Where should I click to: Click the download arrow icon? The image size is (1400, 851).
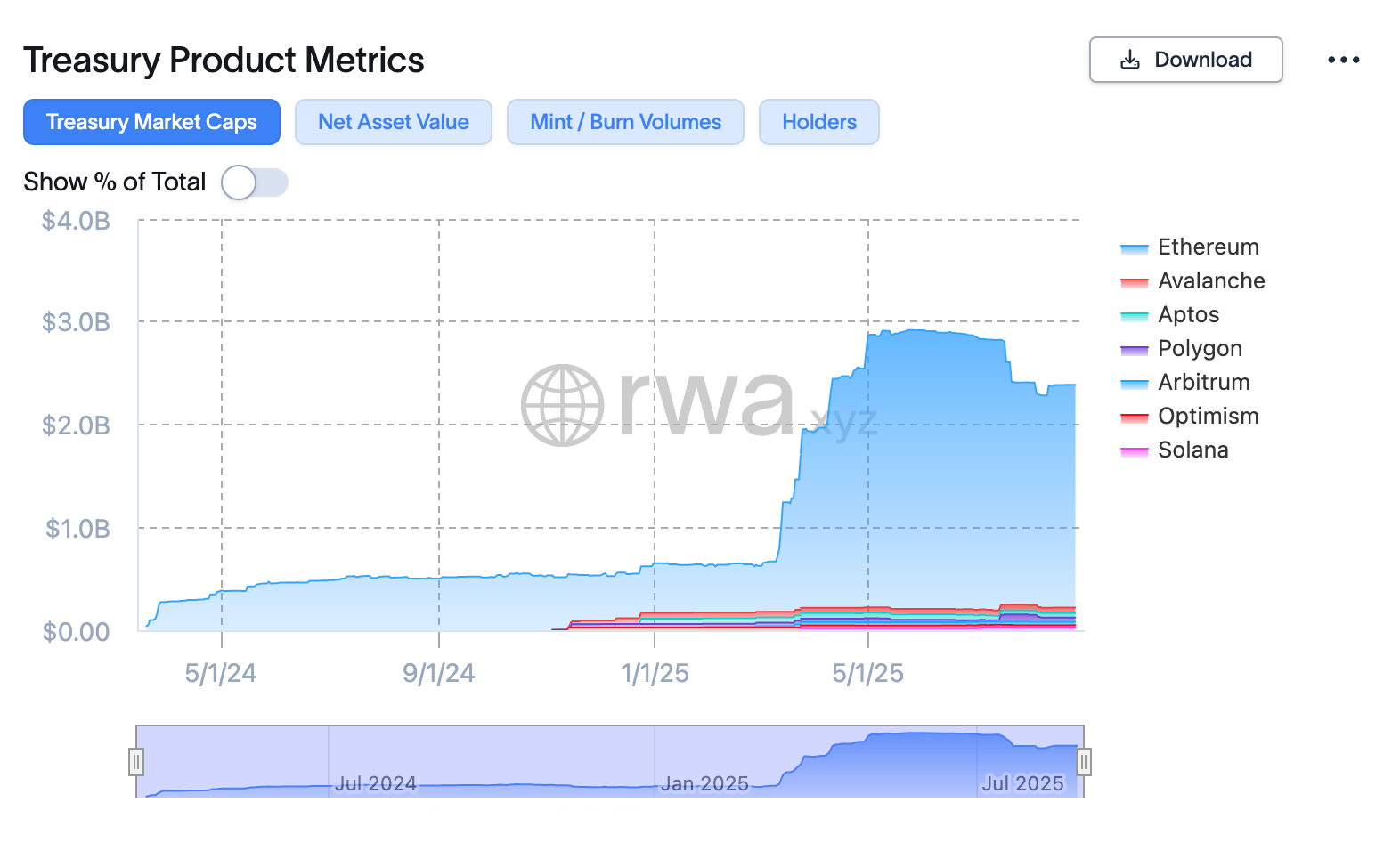coord(1130,60)
